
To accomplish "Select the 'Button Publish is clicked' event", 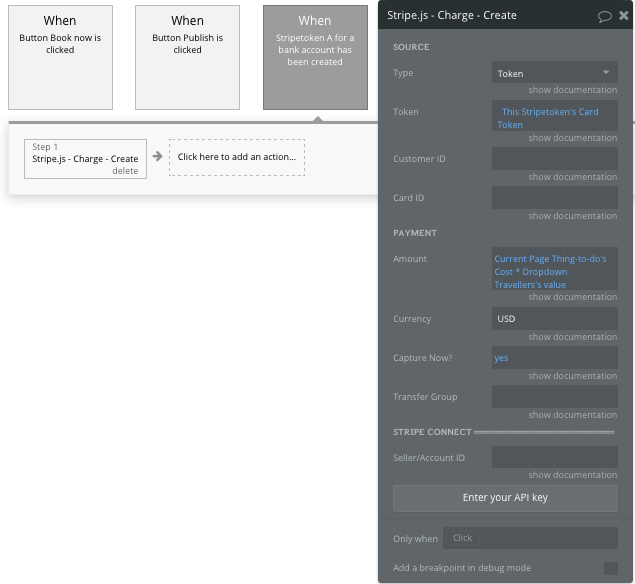I will coord(188,58).
